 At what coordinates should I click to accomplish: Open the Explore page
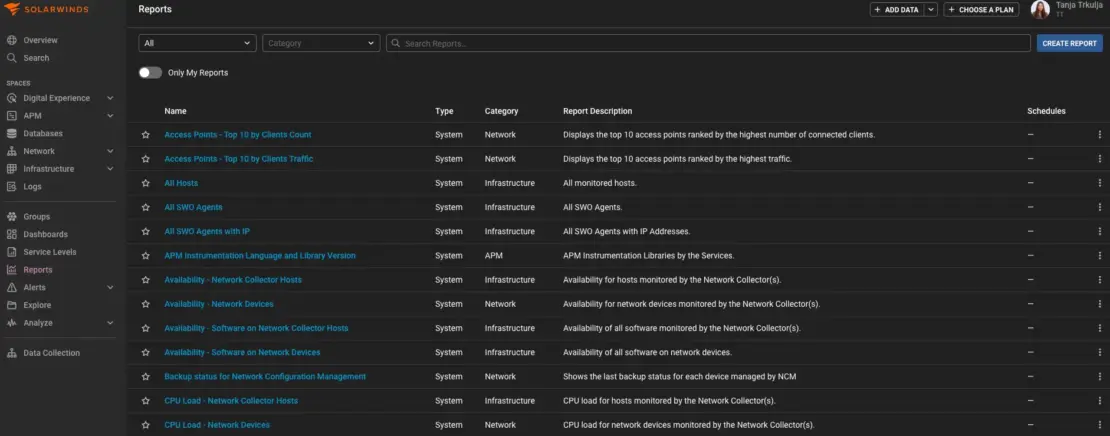[x=37, y=305]
